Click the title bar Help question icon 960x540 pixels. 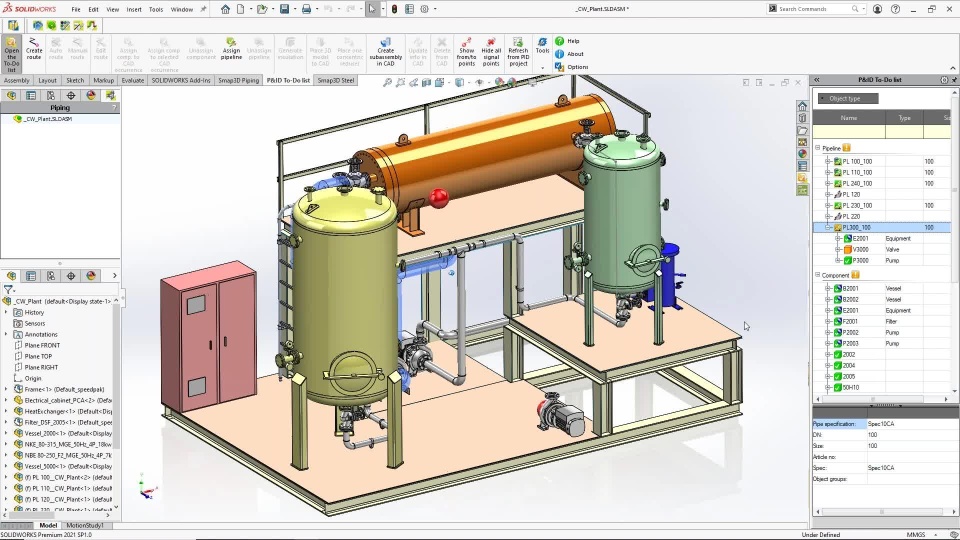point(896,9)
